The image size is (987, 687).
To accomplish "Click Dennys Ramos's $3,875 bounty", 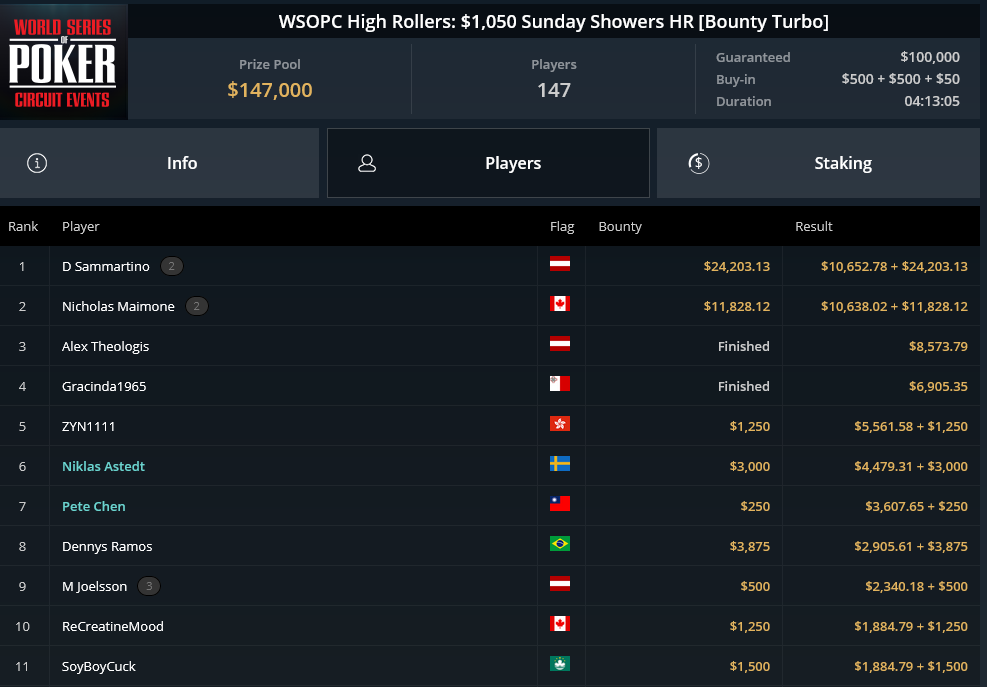I will tap(750, 547).
